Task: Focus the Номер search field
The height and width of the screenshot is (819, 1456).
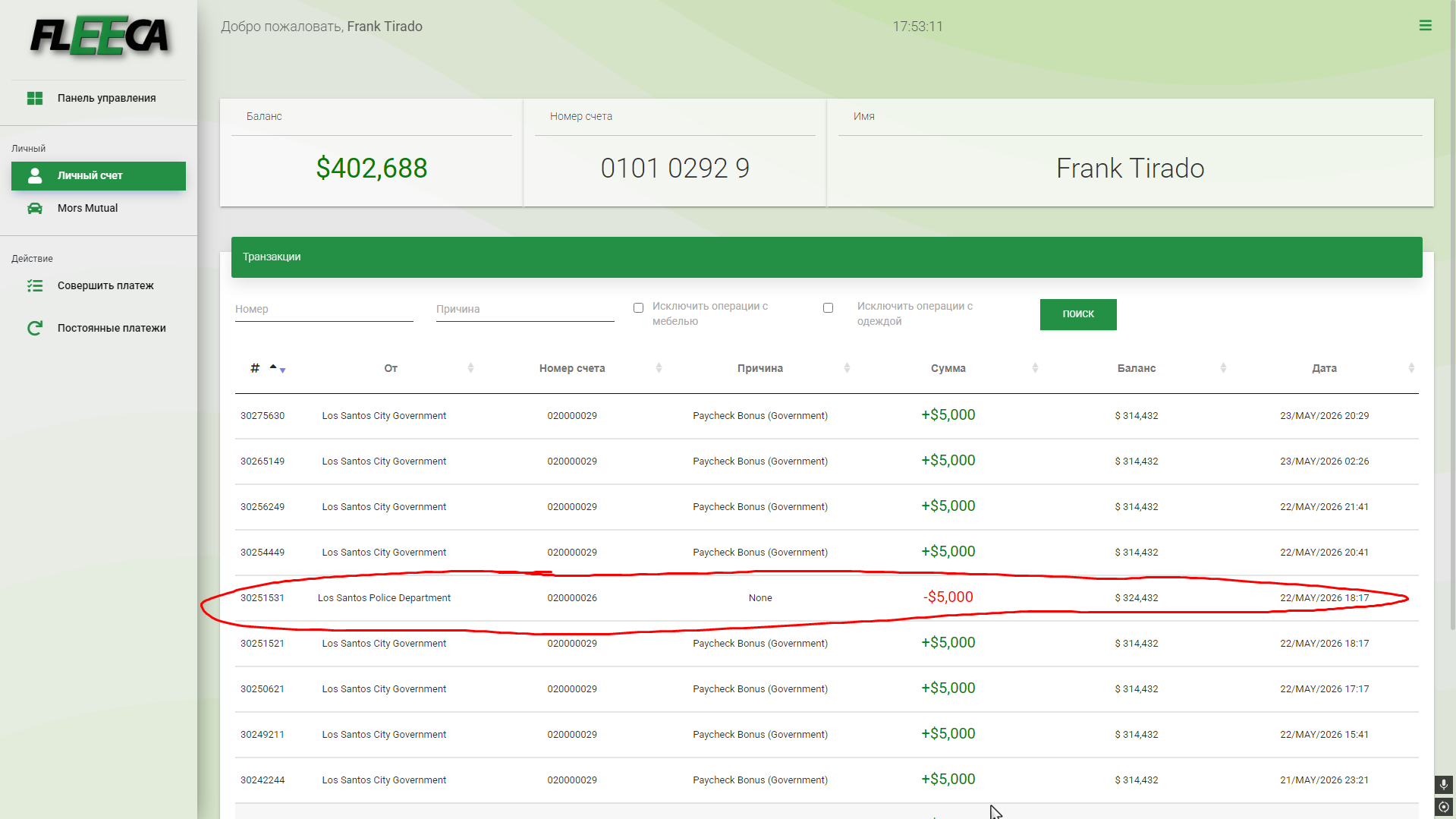Action: (x=324, y=310)
